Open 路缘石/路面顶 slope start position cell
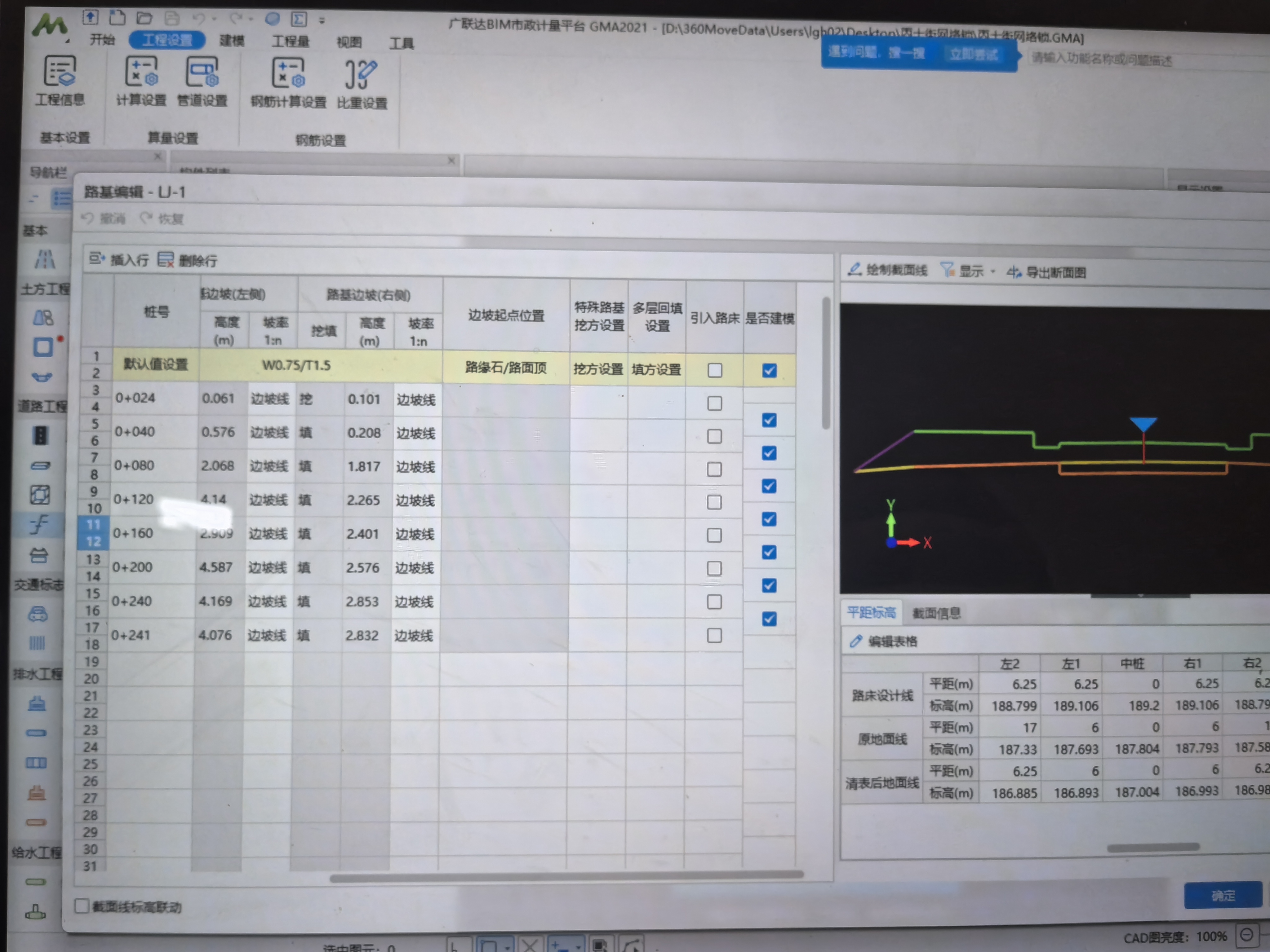Viewport: 1270px width, 952px height. [506, 367]
